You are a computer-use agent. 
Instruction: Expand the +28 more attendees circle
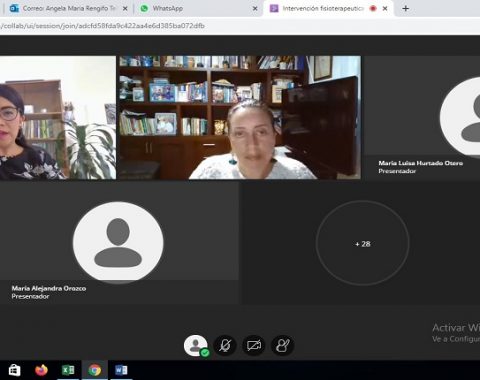[362, 243]
